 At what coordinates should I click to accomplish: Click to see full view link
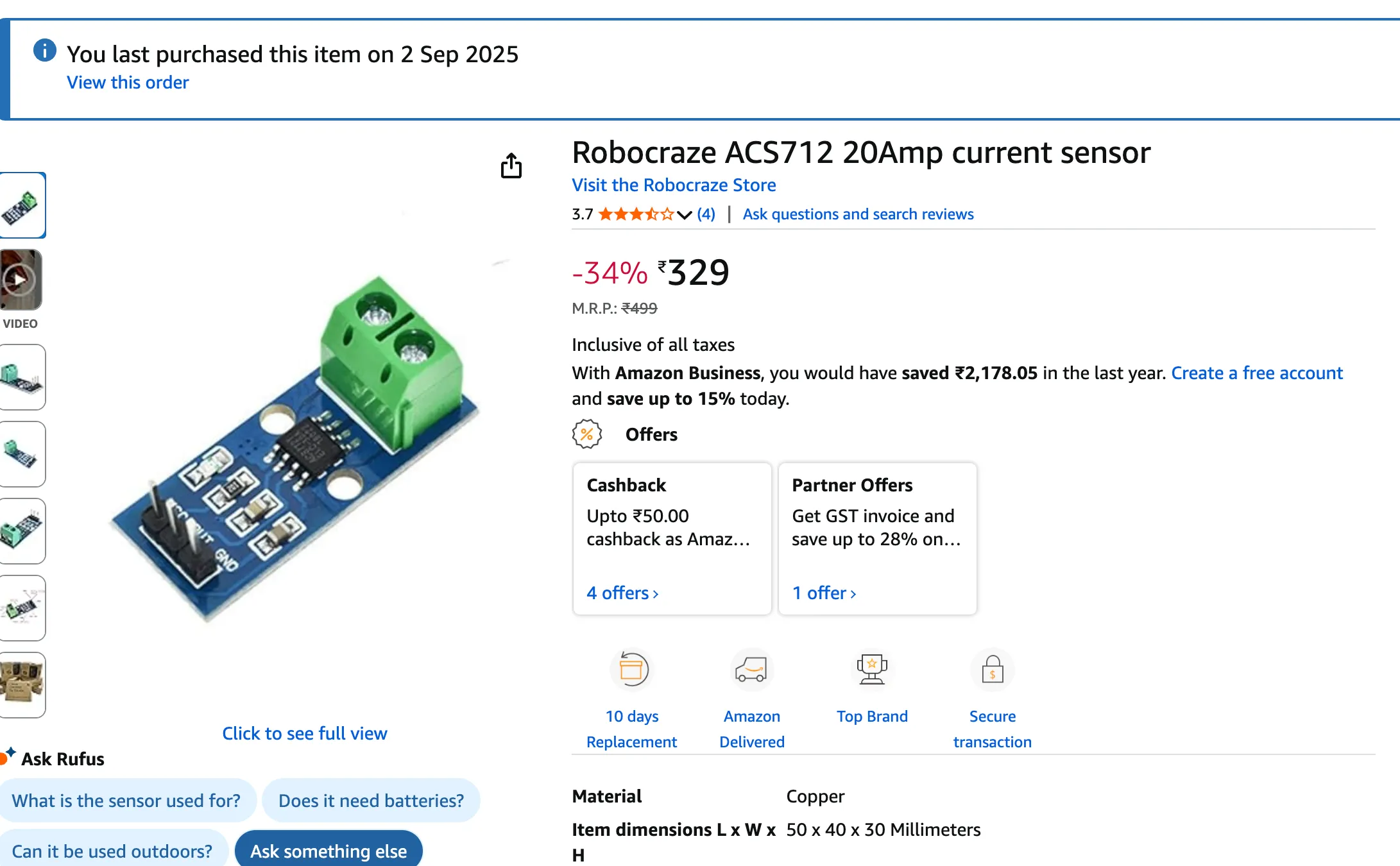click(x=304, y=733)
